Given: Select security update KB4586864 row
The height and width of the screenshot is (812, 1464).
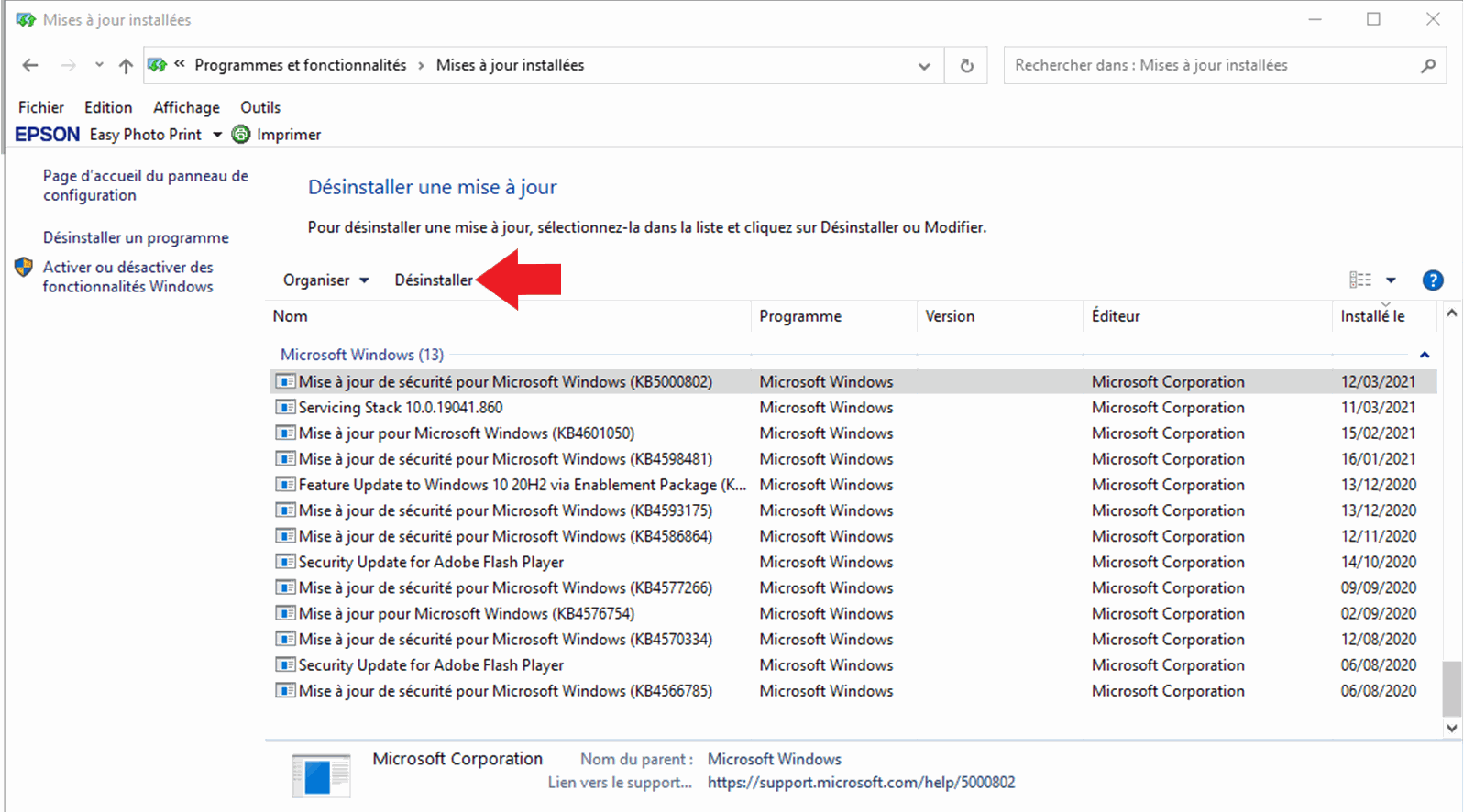Looking at the screenshot, I should 853,536.
